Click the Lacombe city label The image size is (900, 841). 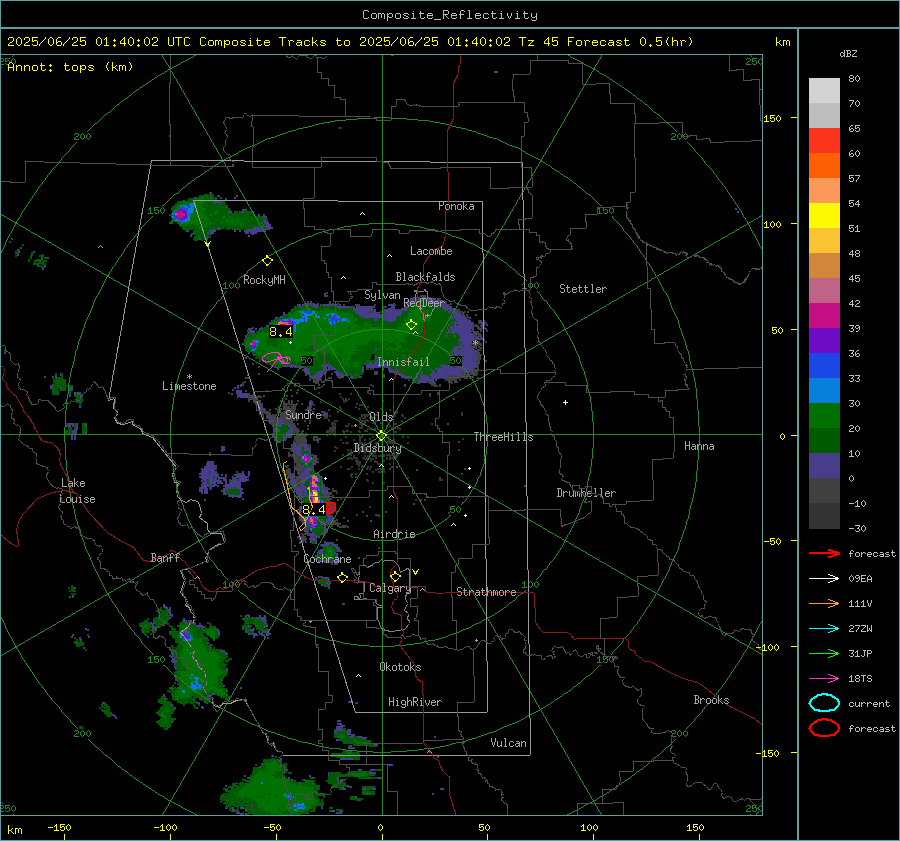(x=431, y=251)
